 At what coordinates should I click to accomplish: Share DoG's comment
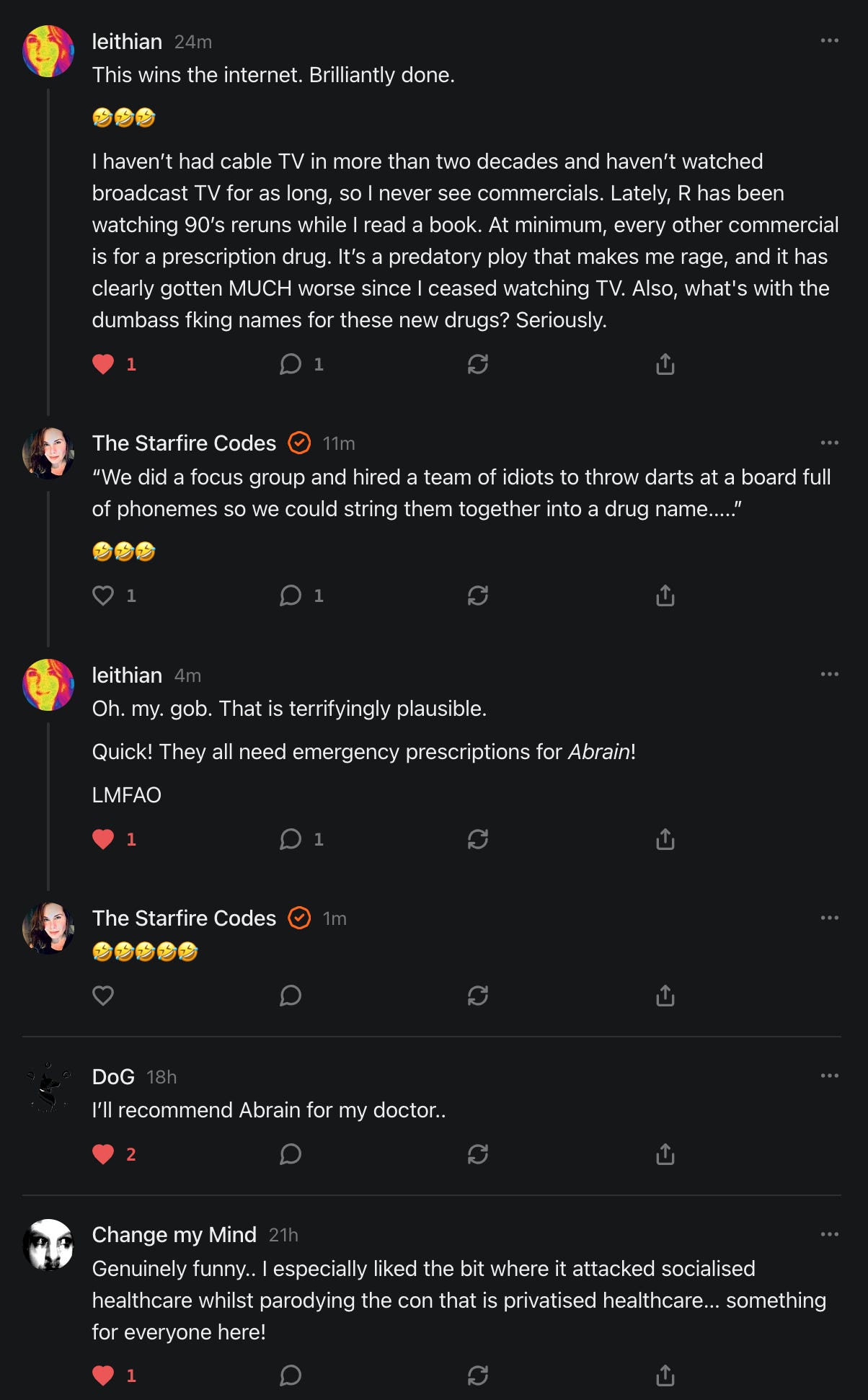665,1154
